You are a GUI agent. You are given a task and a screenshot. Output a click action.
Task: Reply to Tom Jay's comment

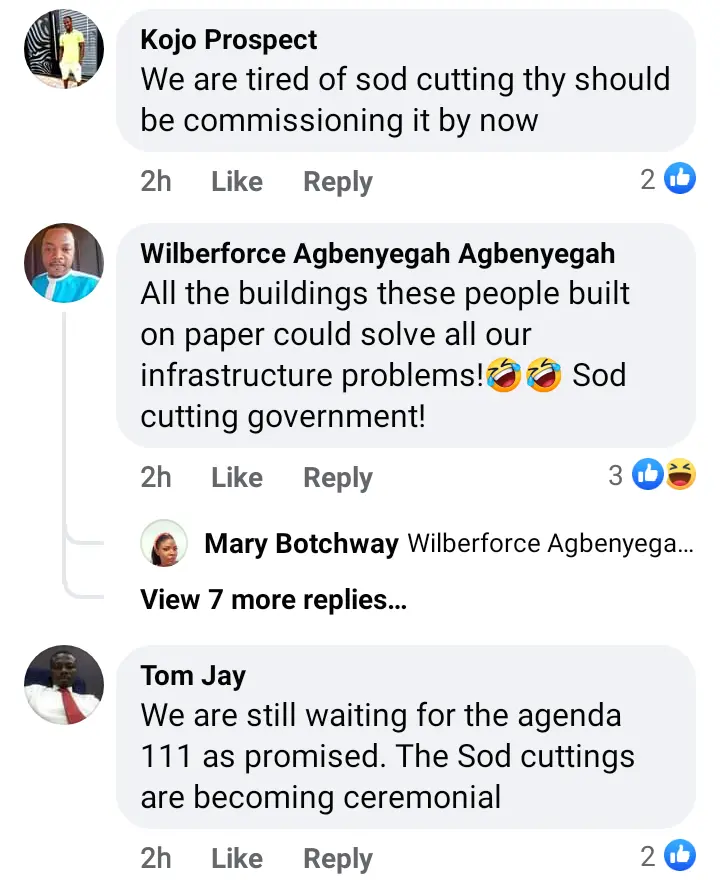338,859
